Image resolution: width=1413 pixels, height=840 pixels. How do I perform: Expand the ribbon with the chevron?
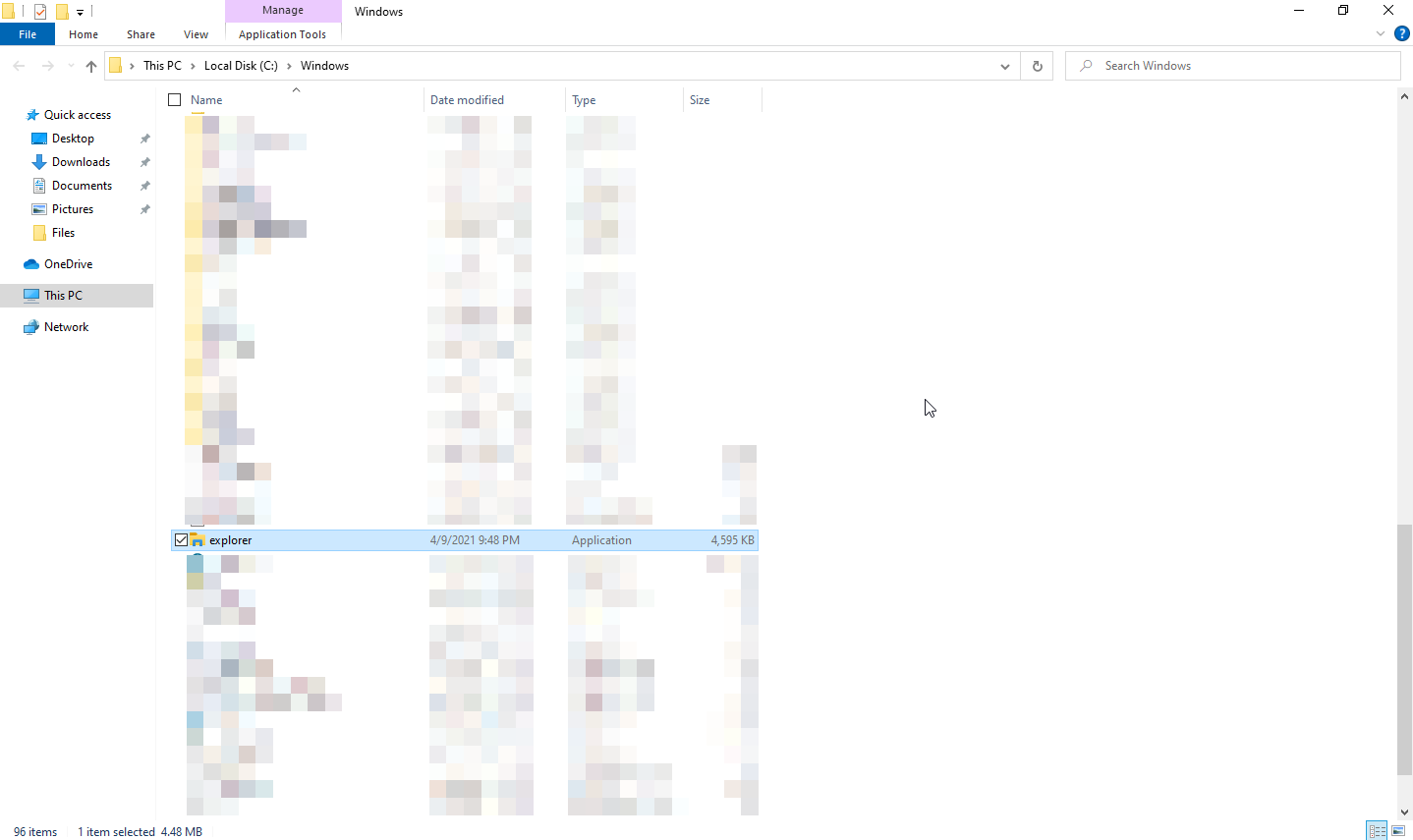click(x=1381, y=34)
